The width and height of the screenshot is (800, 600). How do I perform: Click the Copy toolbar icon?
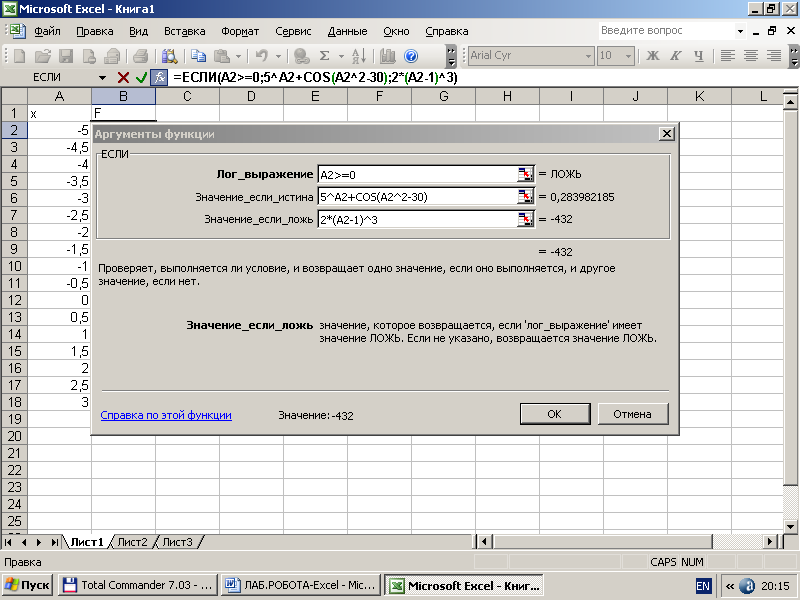[x=198, y=56]
